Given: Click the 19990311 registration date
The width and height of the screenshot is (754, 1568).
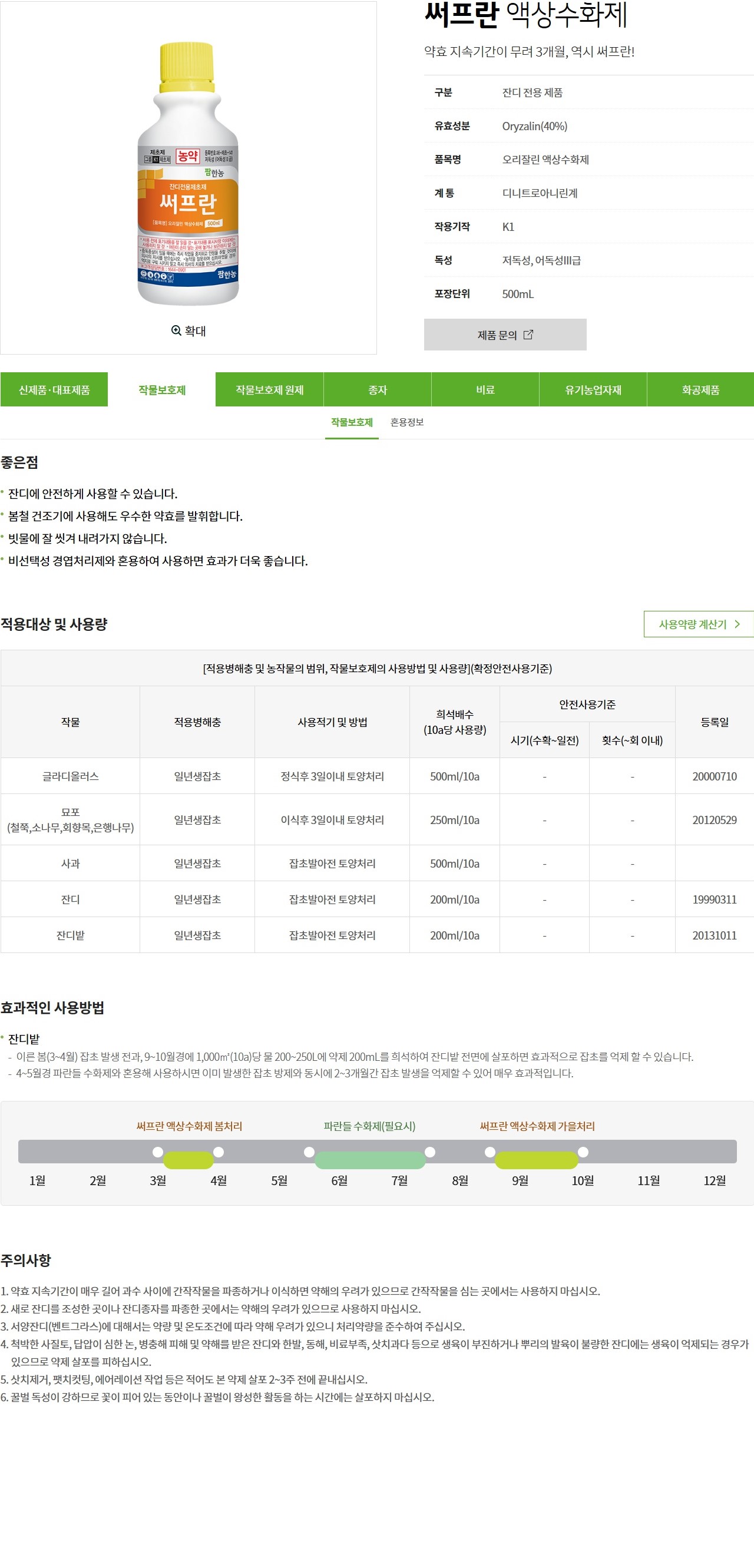Looking at the screenshot, I should click(715, 899).
